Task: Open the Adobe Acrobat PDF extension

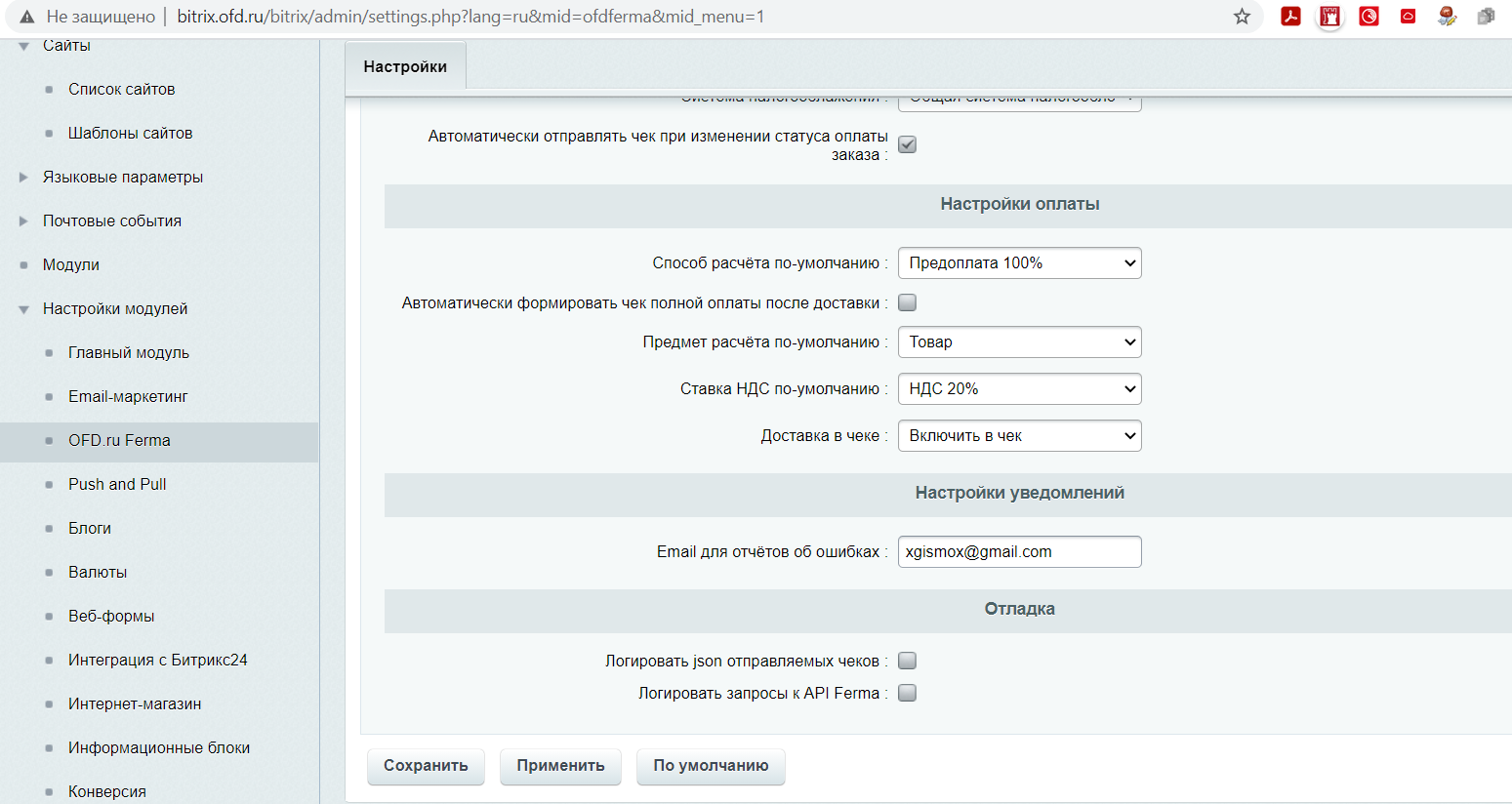Action: pyautogui.click(x=1290, y=17)
